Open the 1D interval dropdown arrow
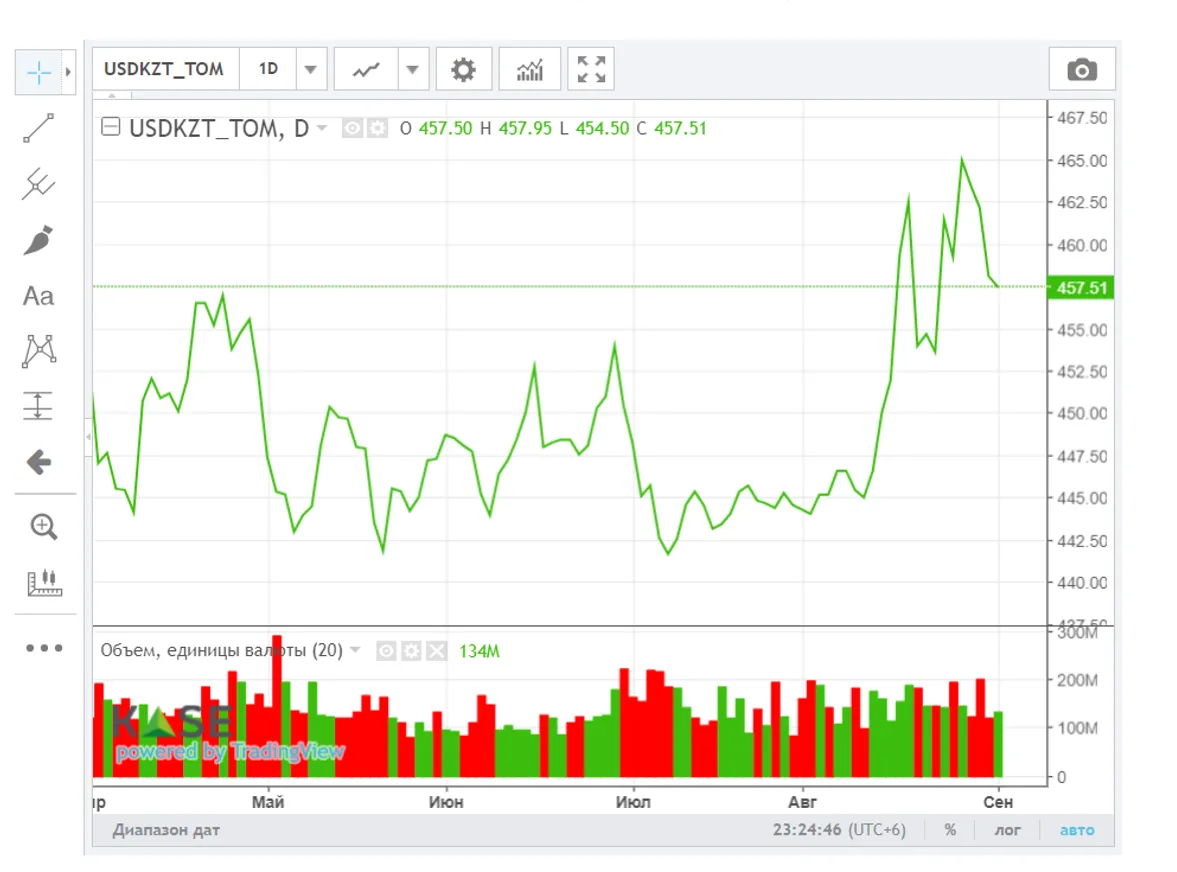 click(310, 70)
